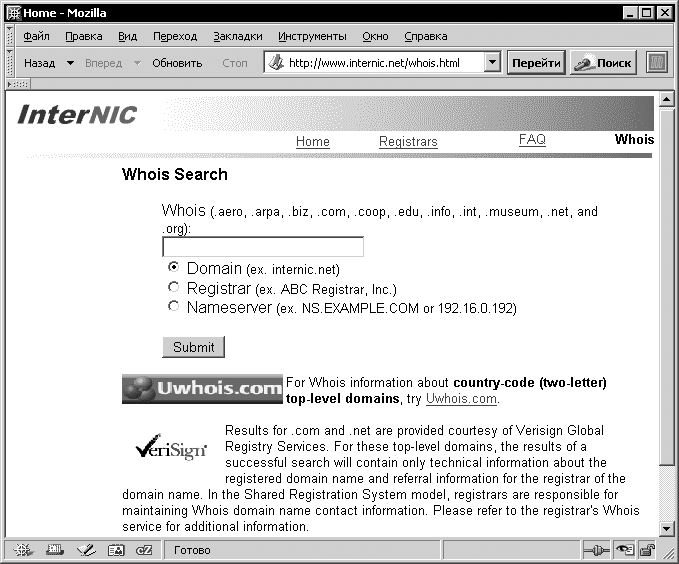
Task: Maximize the Mozilla window
Action: click(647, 13)
